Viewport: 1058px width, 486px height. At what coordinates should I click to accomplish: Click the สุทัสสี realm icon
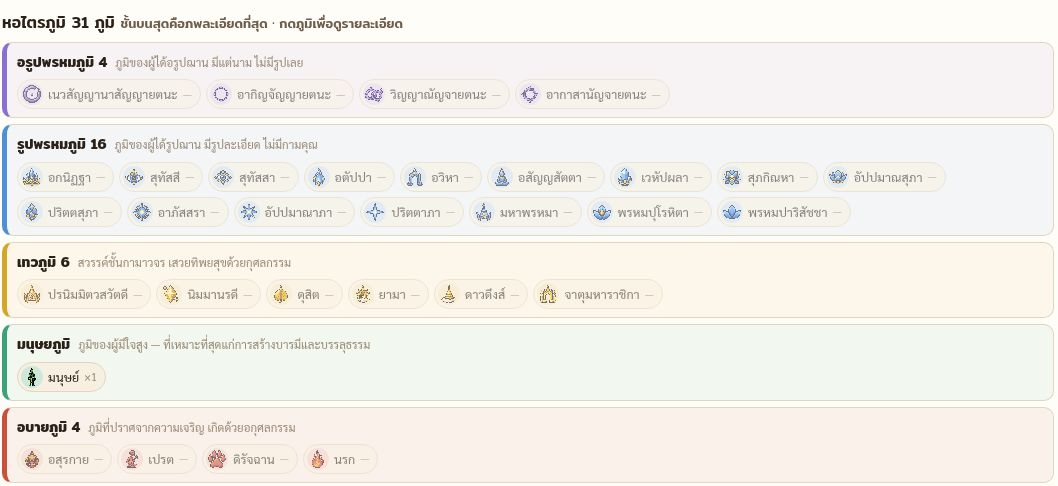(x=134, y=178)
